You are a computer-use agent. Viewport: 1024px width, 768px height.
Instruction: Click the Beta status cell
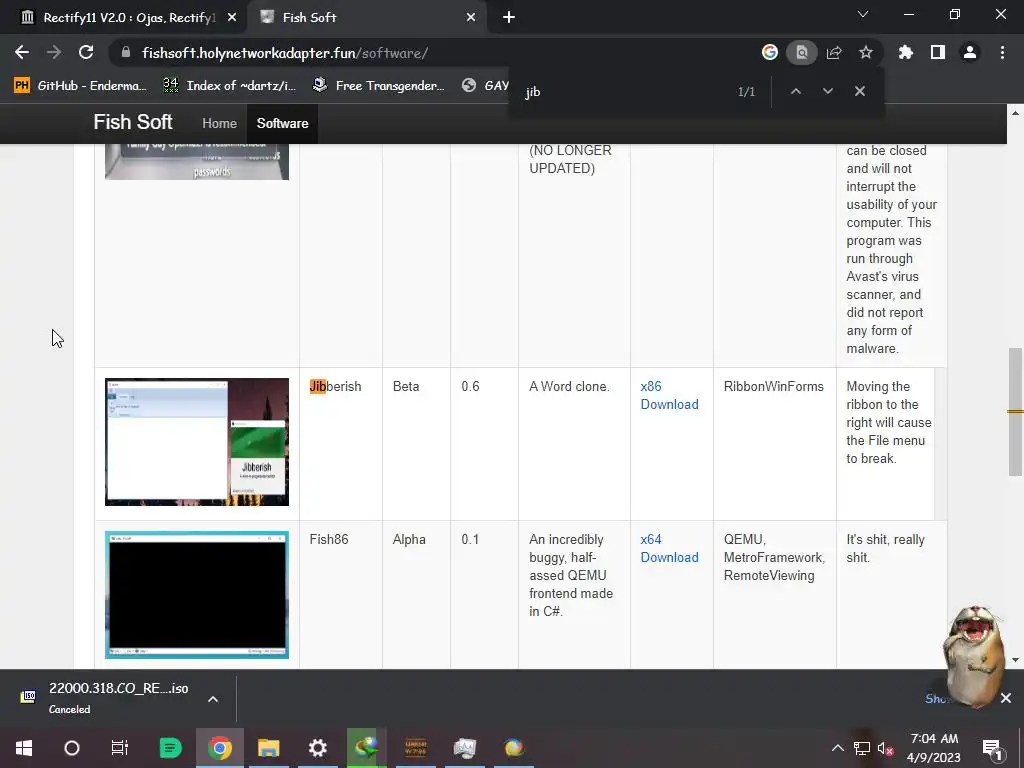click(x=406, y=387)
